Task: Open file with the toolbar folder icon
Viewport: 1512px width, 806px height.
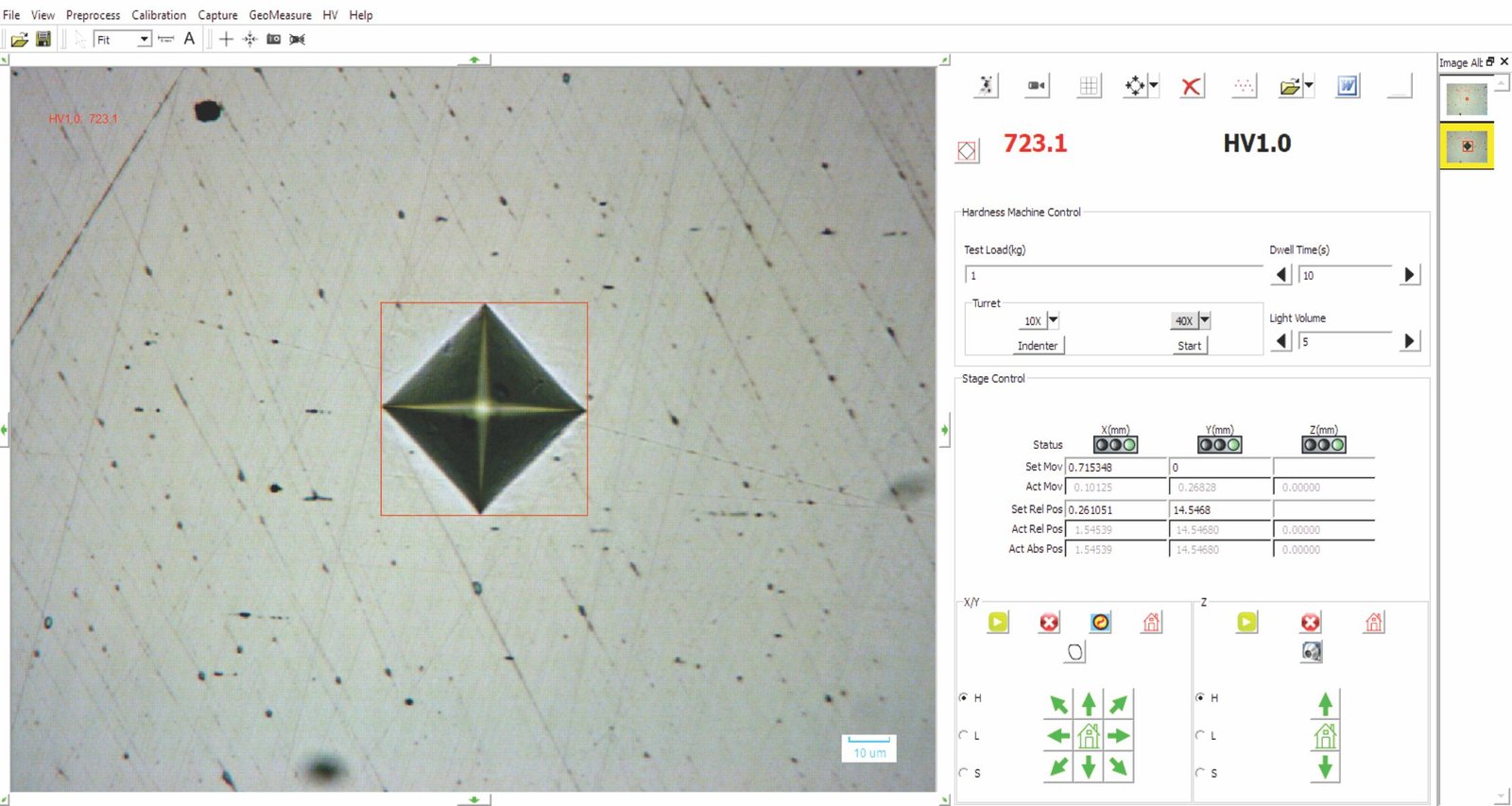Action: pos(19,39)
